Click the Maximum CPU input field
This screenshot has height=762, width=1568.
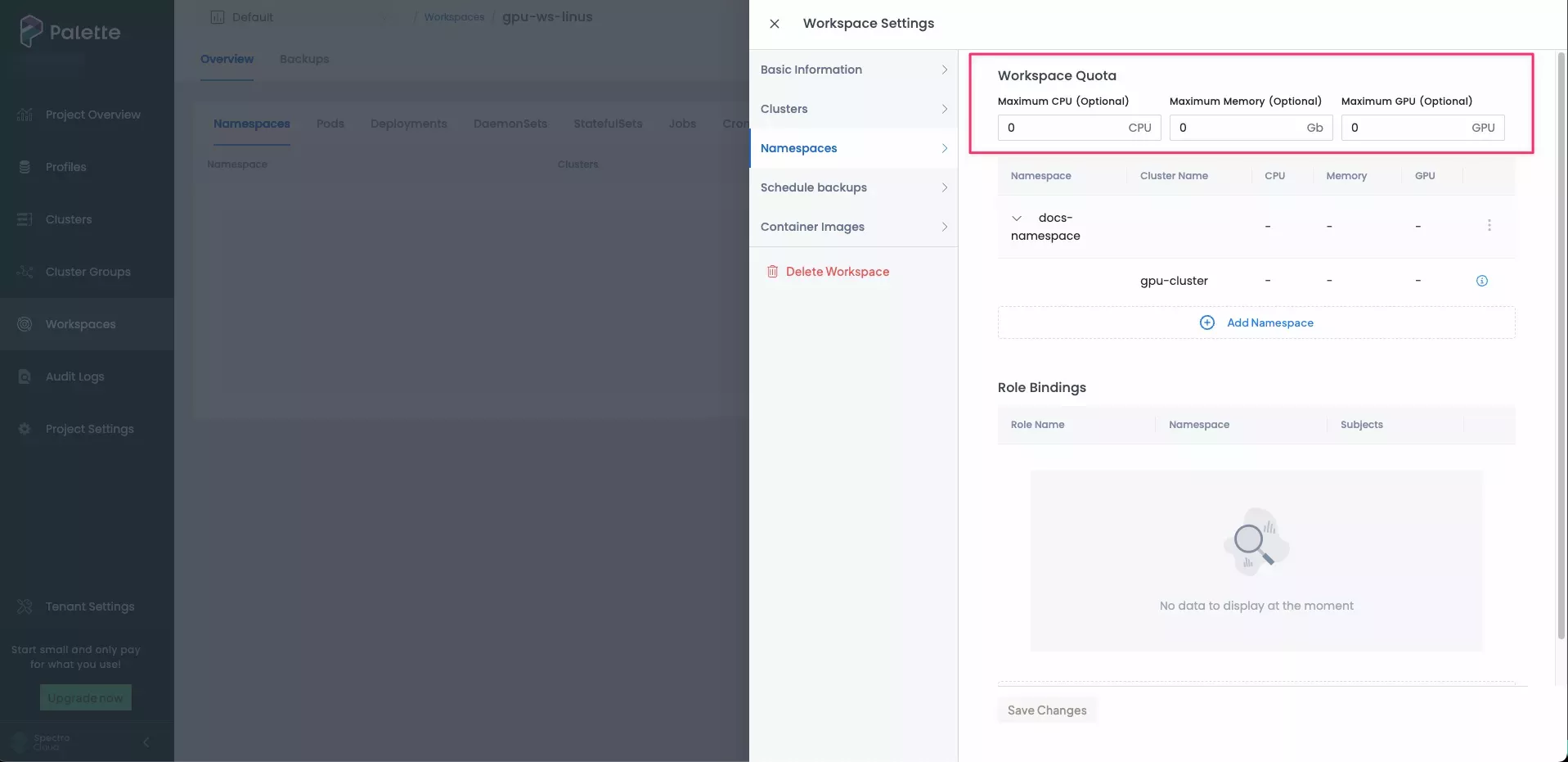(1063, 128)
